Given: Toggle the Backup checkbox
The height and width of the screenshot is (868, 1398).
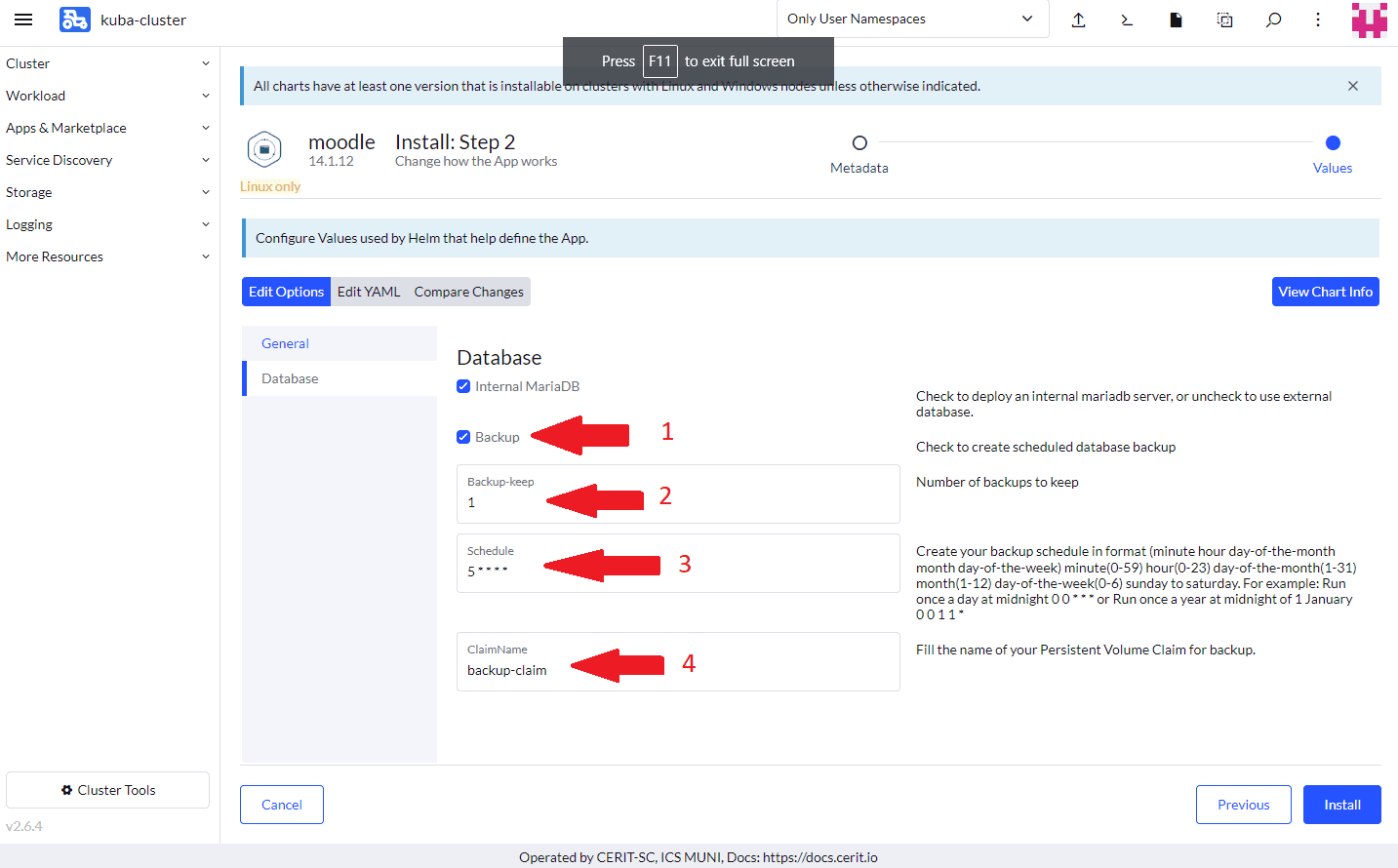Looking at the screenshot, I should [x=463, y=437].
